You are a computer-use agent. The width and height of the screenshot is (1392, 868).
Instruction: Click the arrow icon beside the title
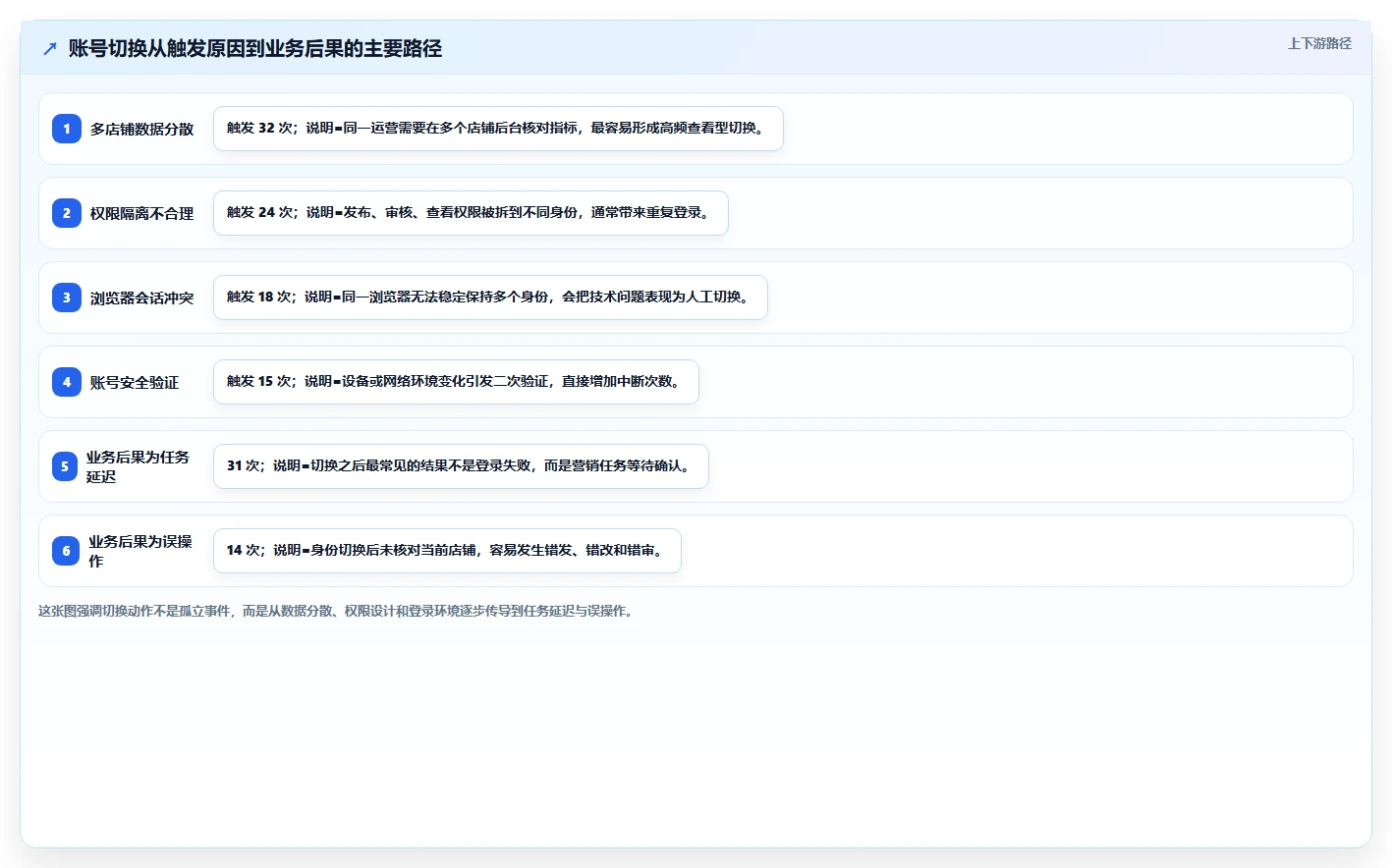point(50,48)
